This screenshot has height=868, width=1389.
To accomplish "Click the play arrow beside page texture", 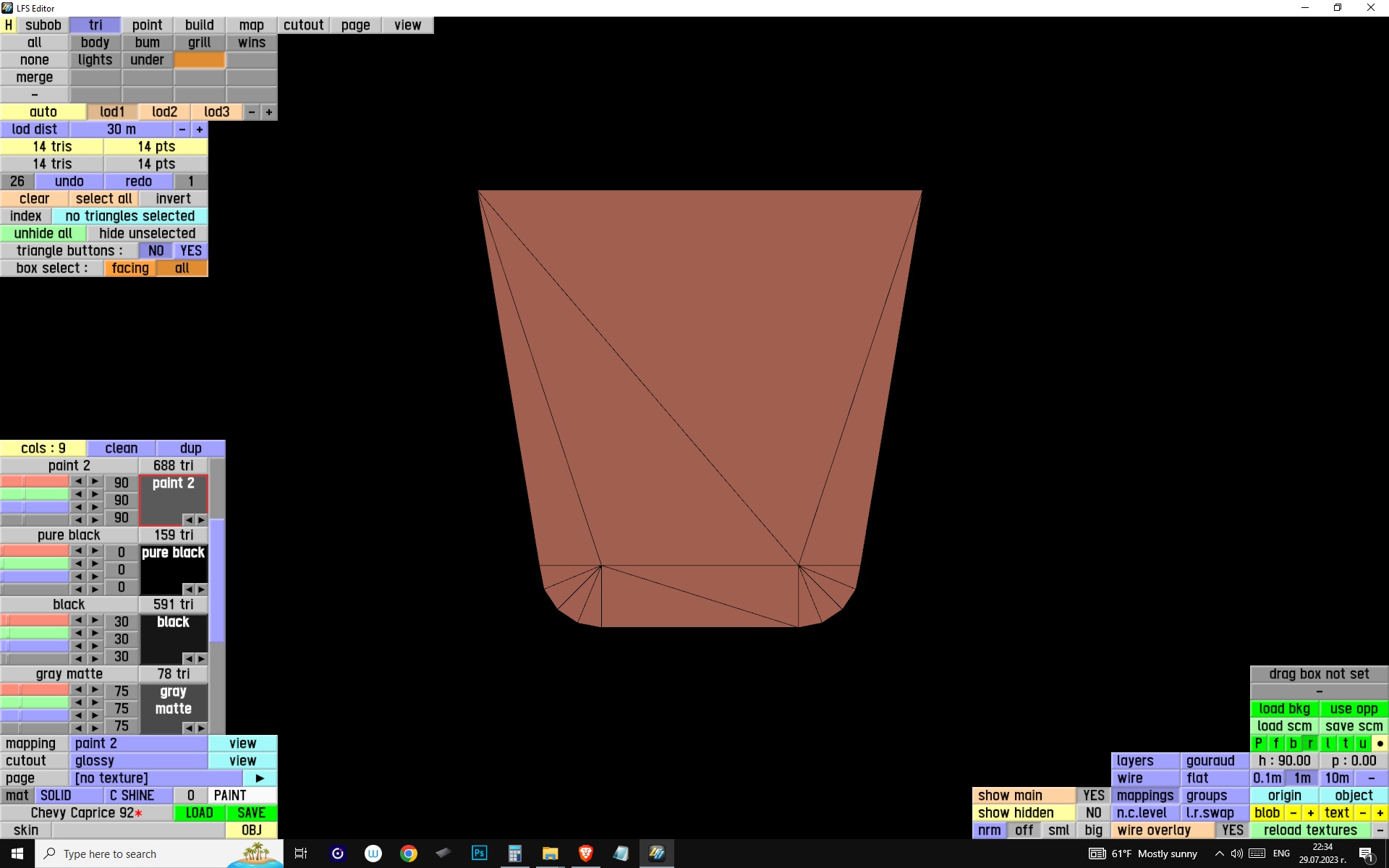I will pos(260,778).
